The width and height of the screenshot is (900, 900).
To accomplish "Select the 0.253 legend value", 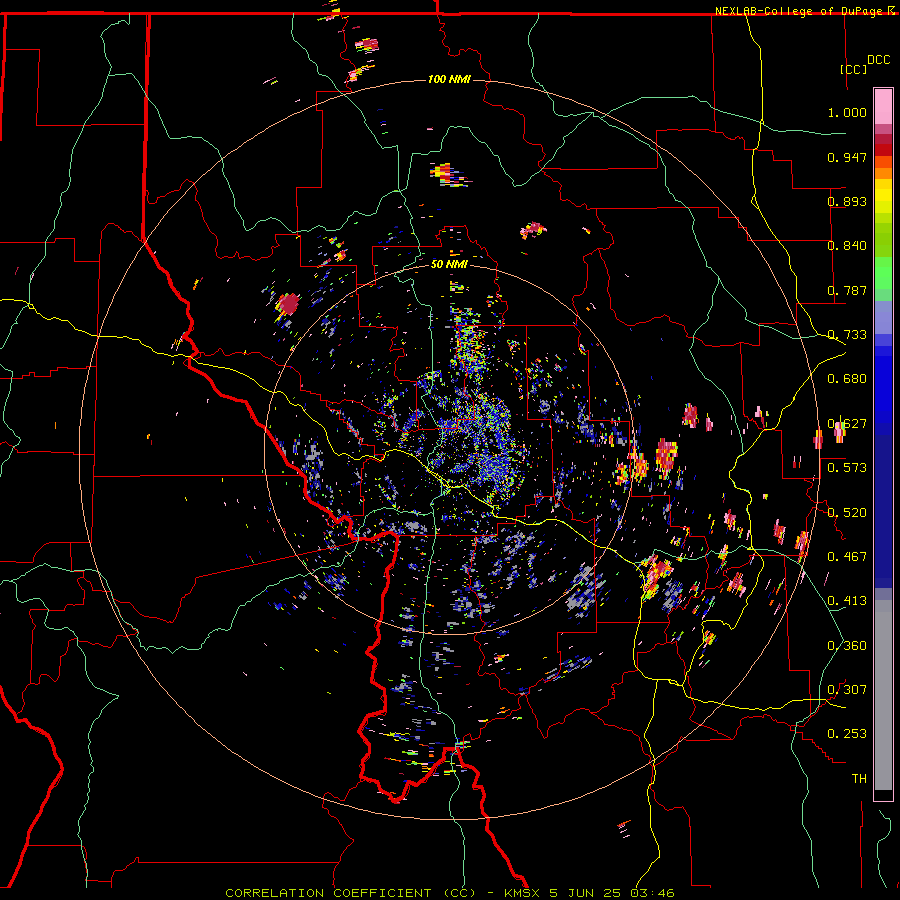I will coord(847,734).
